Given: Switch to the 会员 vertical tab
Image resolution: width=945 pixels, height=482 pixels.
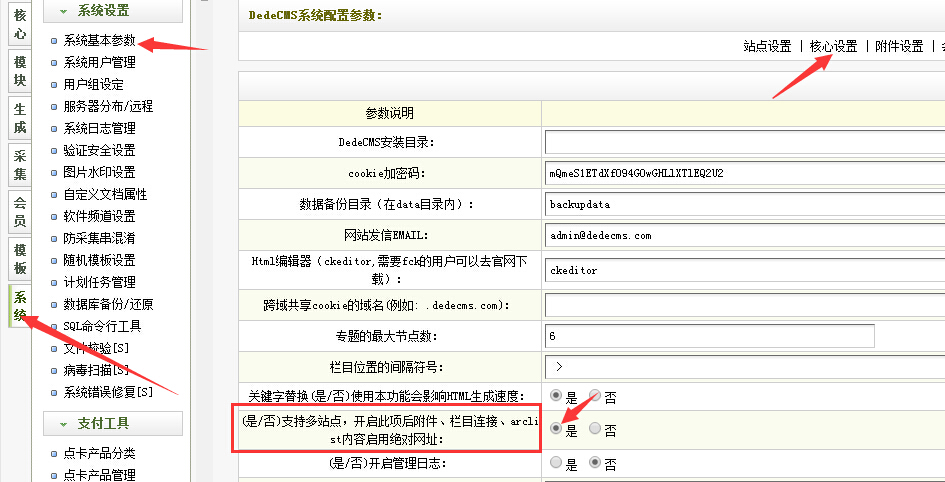Looking at the screenshot, I should 20,212.
